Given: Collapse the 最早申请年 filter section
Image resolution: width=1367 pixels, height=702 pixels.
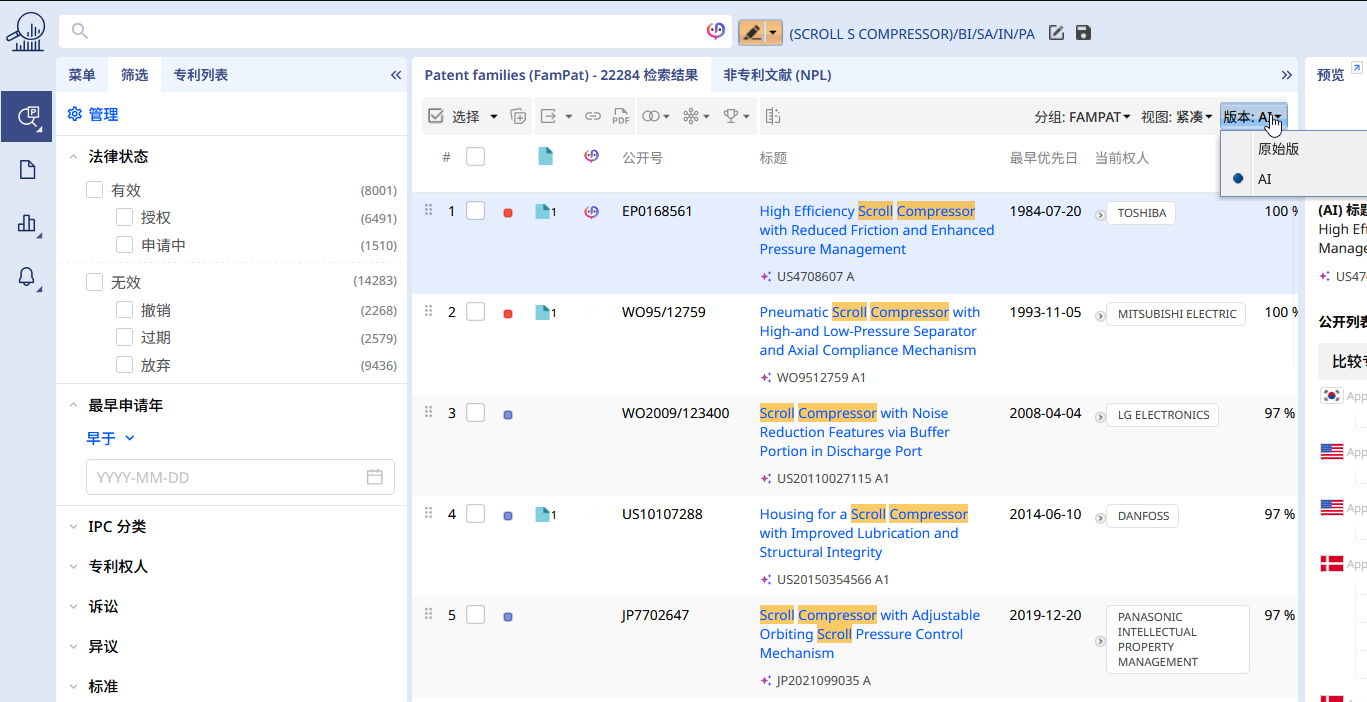Looking at the screenshot, I should [73, 405].
